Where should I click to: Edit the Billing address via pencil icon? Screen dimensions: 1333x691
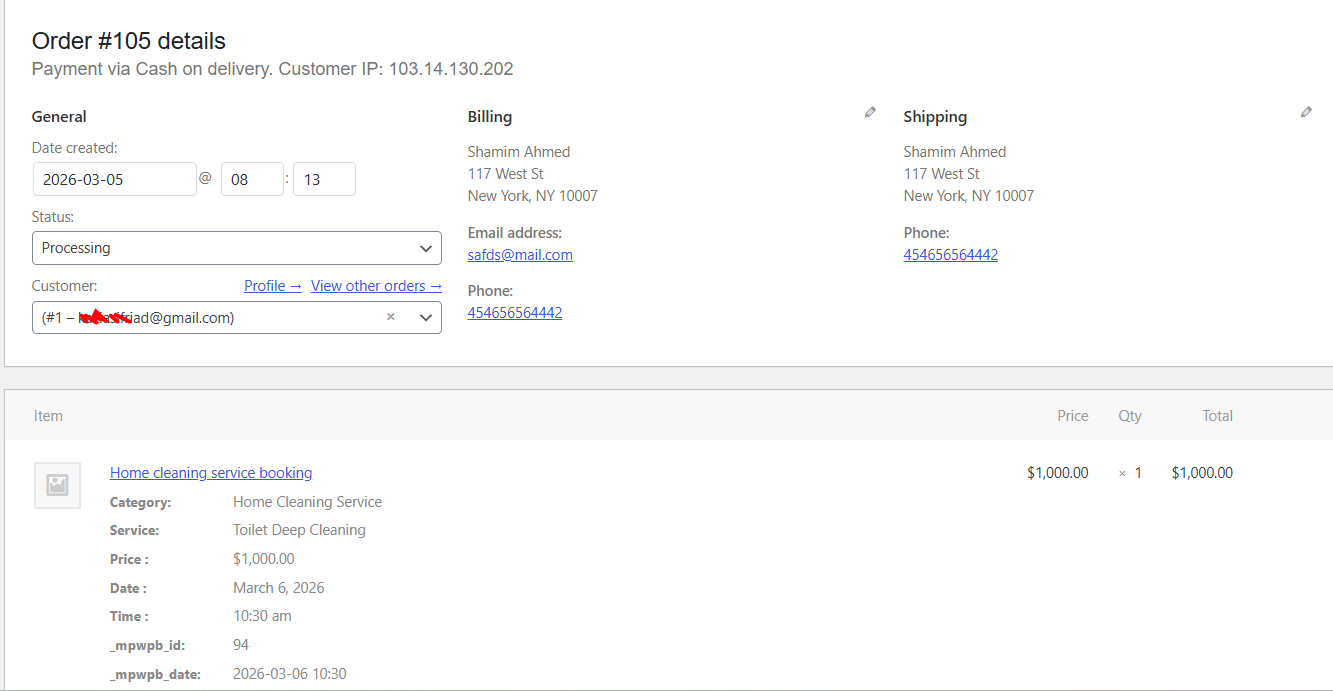click(870, 113)
